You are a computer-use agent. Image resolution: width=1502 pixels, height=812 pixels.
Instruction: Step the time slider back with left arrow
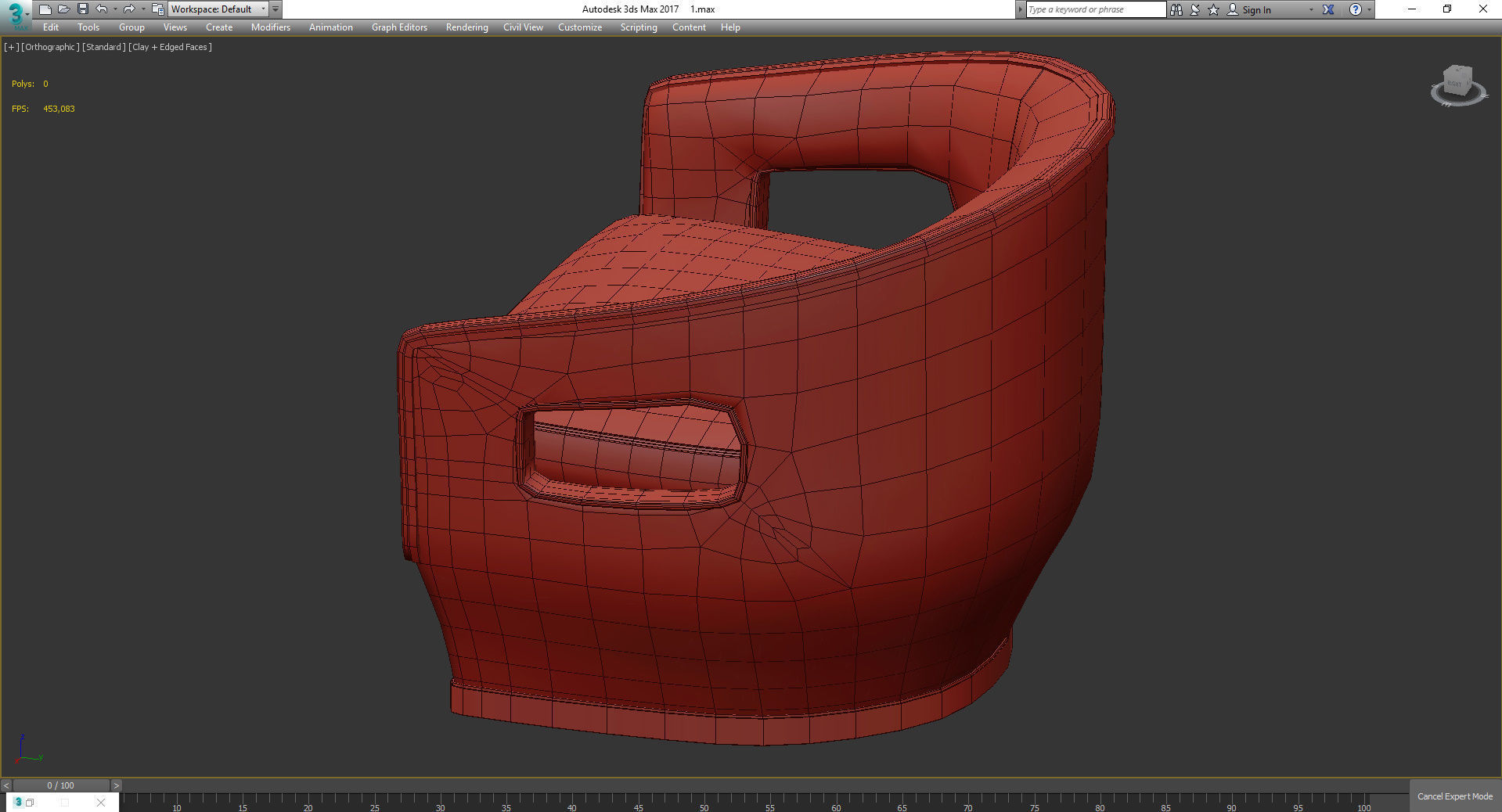[6, 785]
